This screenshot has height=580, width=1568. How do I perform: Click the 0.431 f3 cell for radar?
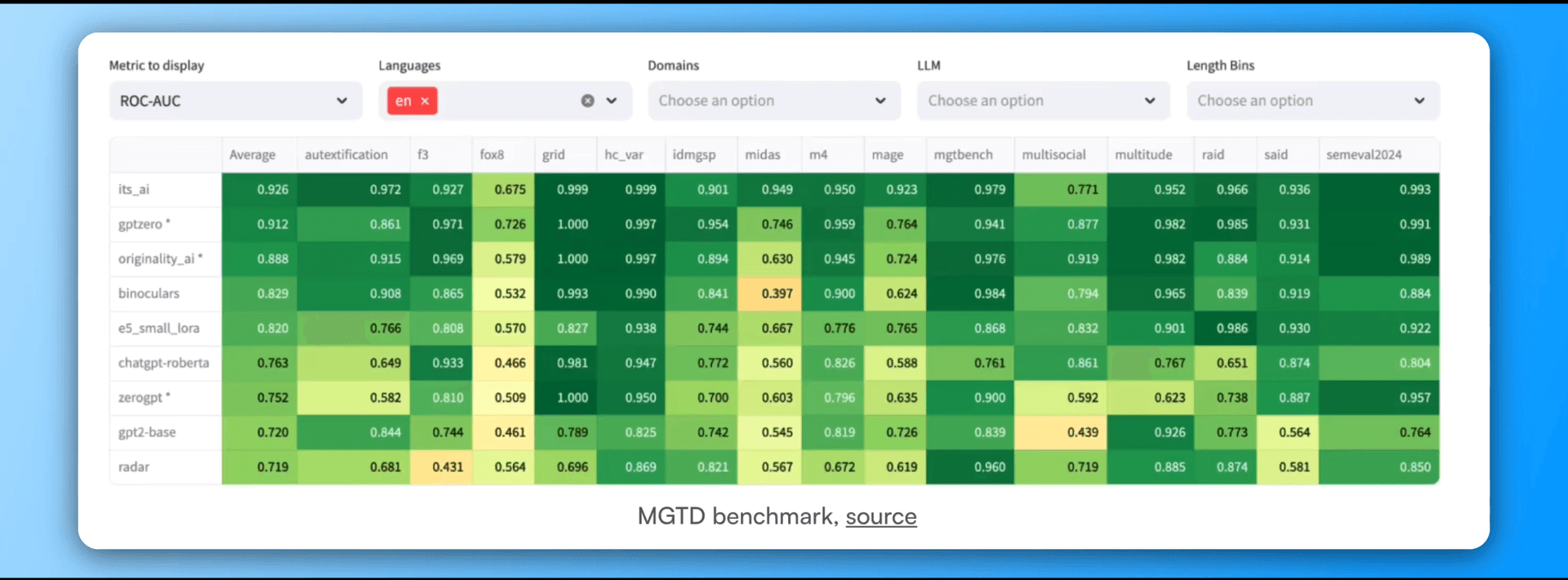point(440,467)
